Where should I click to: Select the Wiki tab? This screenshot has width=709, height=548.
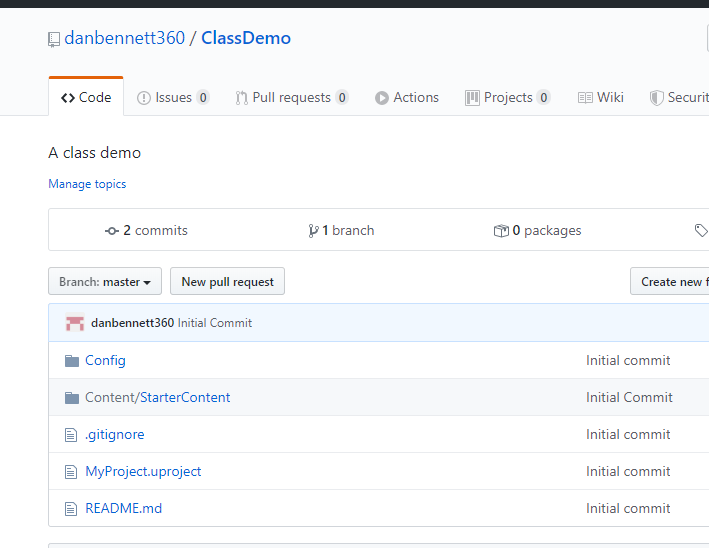(x=601, y=97)
